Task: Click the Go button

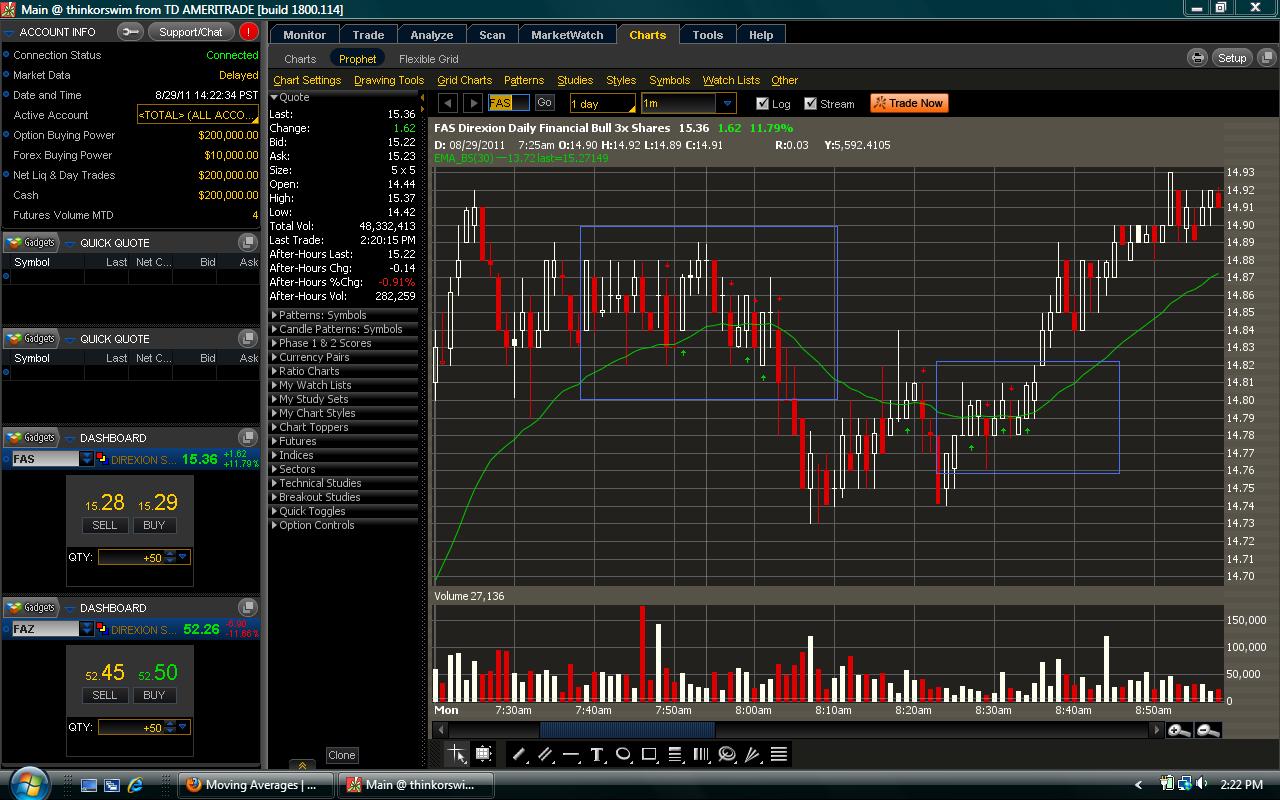Action: pos(544,102)
